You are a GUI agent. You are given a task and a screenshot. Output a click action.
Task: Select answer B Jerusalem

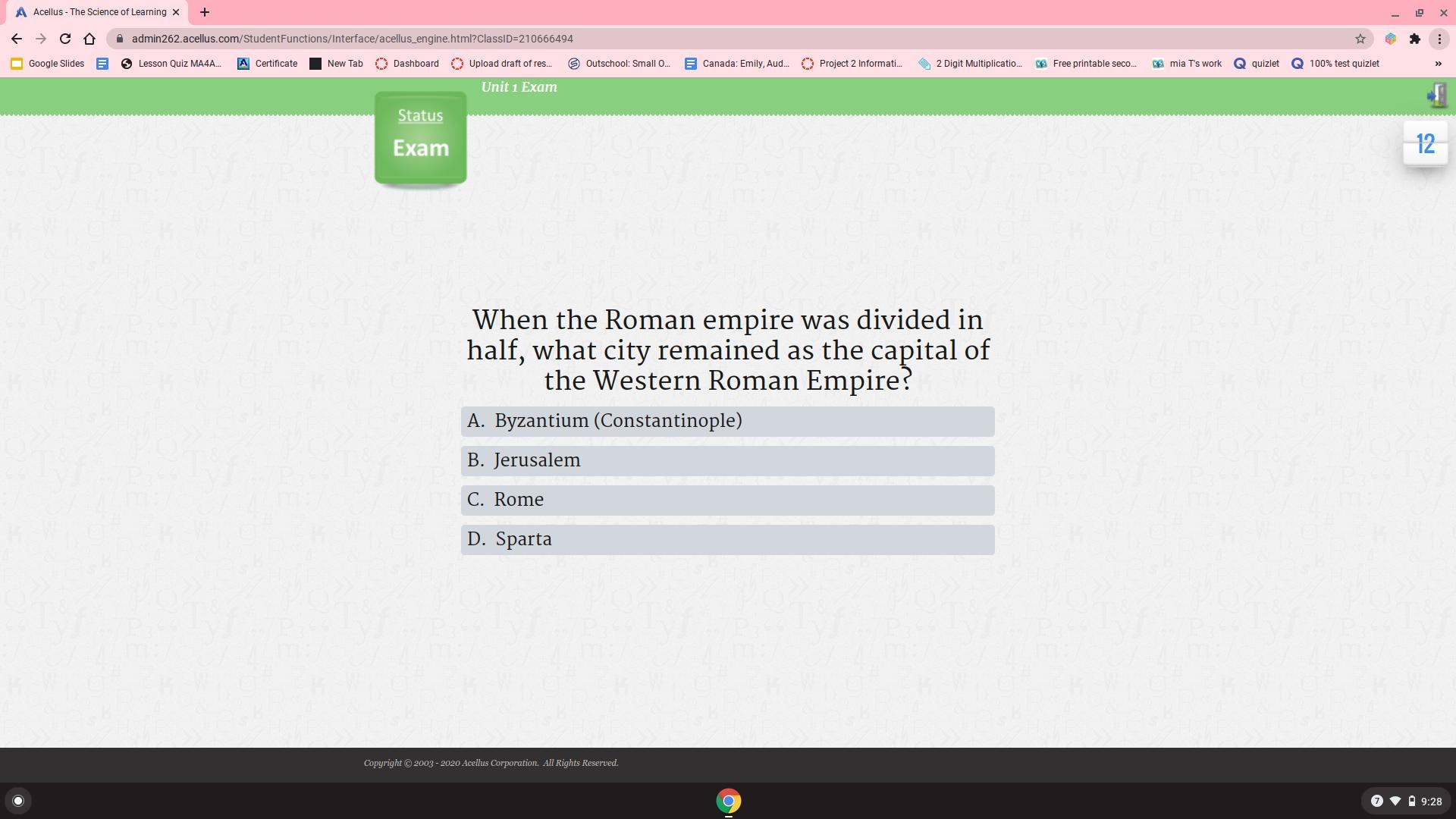tap(727, 461)
